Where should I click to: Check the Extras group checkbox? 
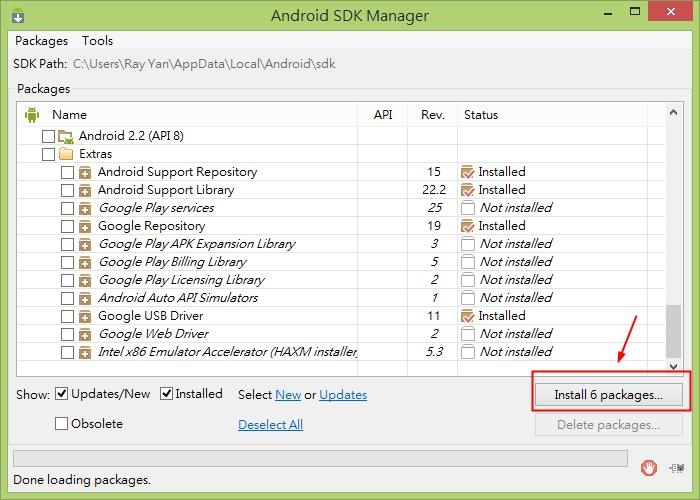pos(48,154)
